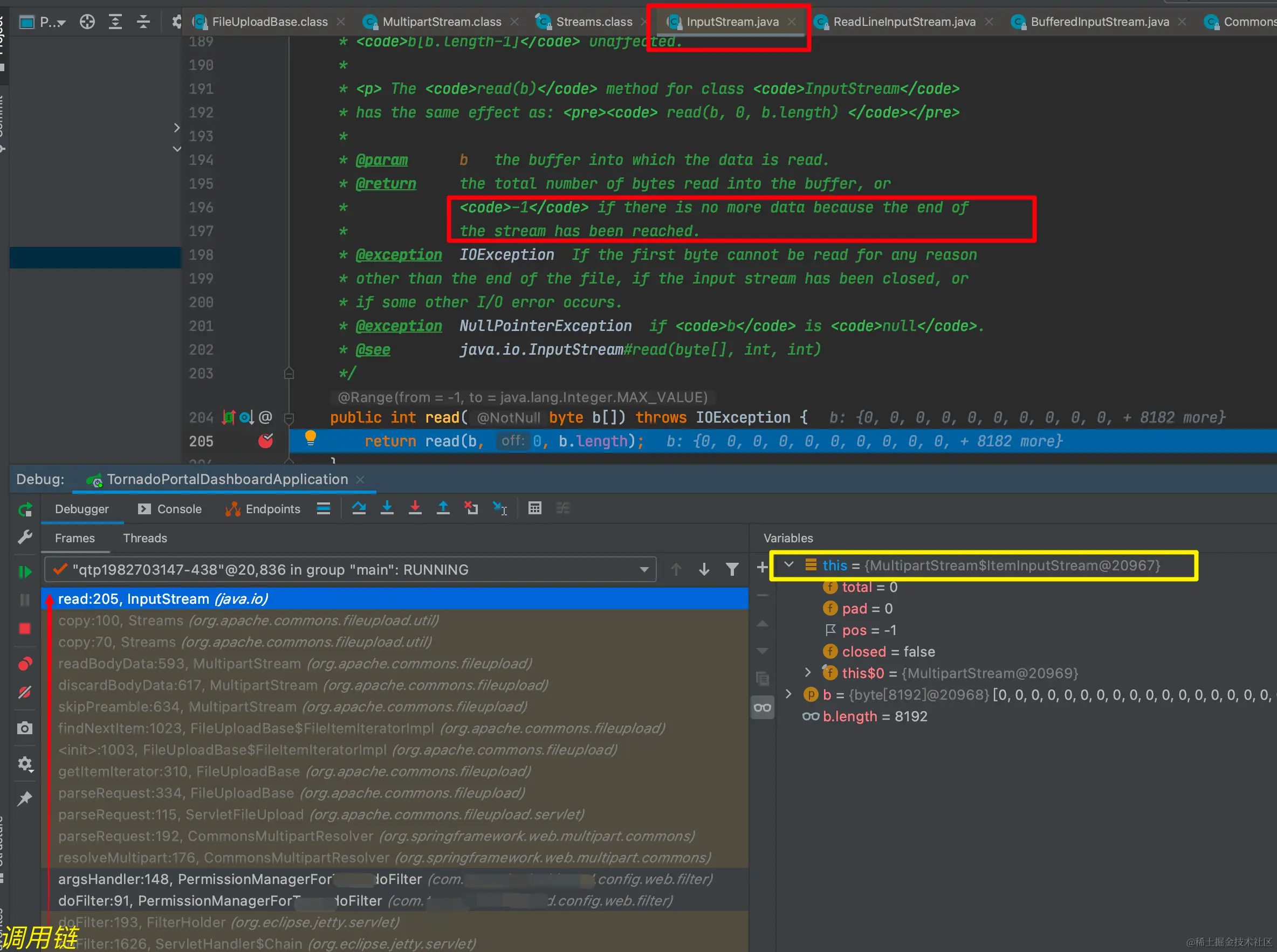1277x952 pixels.
Task: Take a thread dump via camera icon
Action: click(25, 728)
